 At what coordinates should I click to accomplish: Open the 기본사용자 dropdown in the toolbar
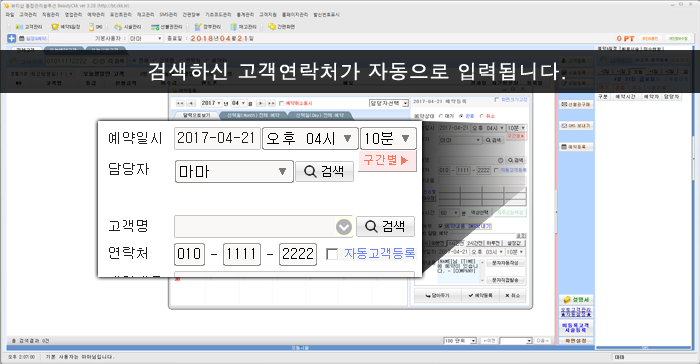(146, 39)
